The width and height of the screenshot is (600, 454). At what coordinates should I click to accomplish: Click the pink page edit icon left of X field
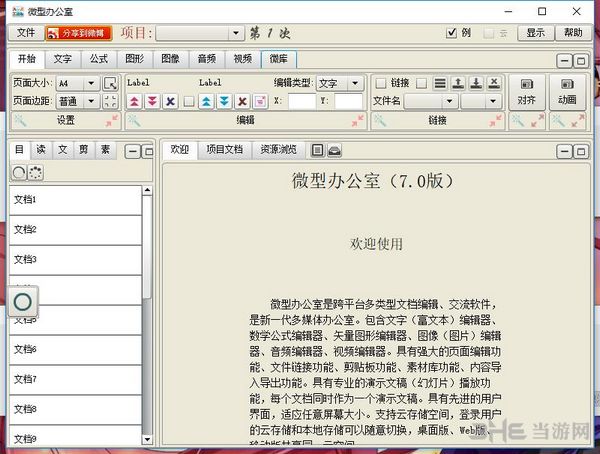[260, 101]
